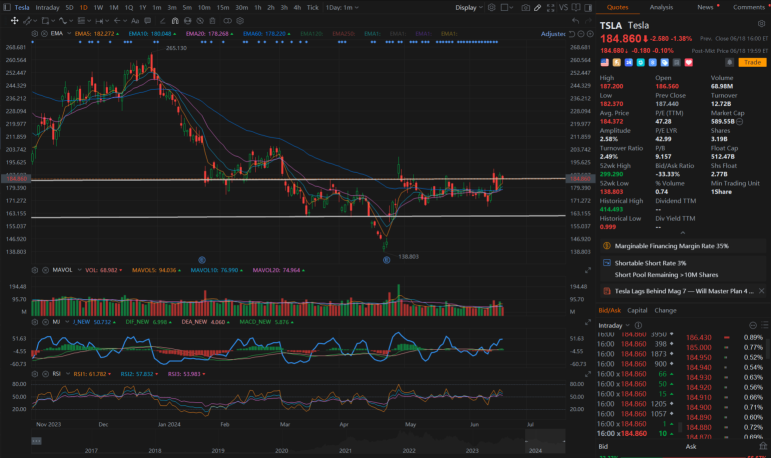Switch to Analysis tab
The height and width of the screenshot is (458, 771).
661,7
